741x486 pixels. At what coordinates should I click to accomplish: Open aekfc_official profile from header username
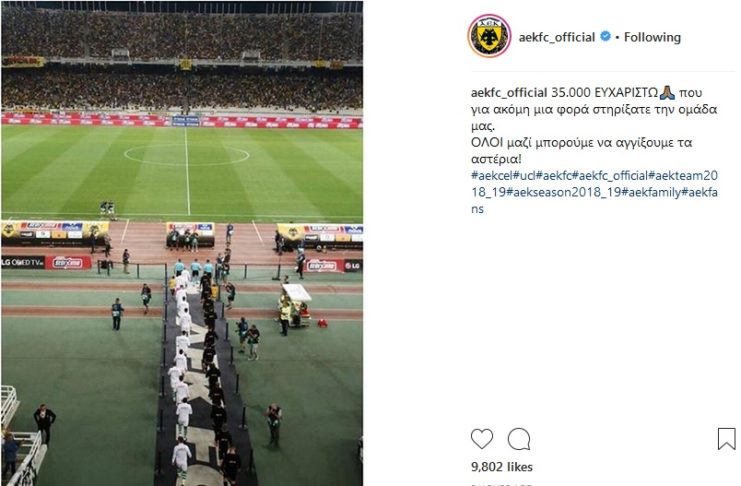pos(557,37)
